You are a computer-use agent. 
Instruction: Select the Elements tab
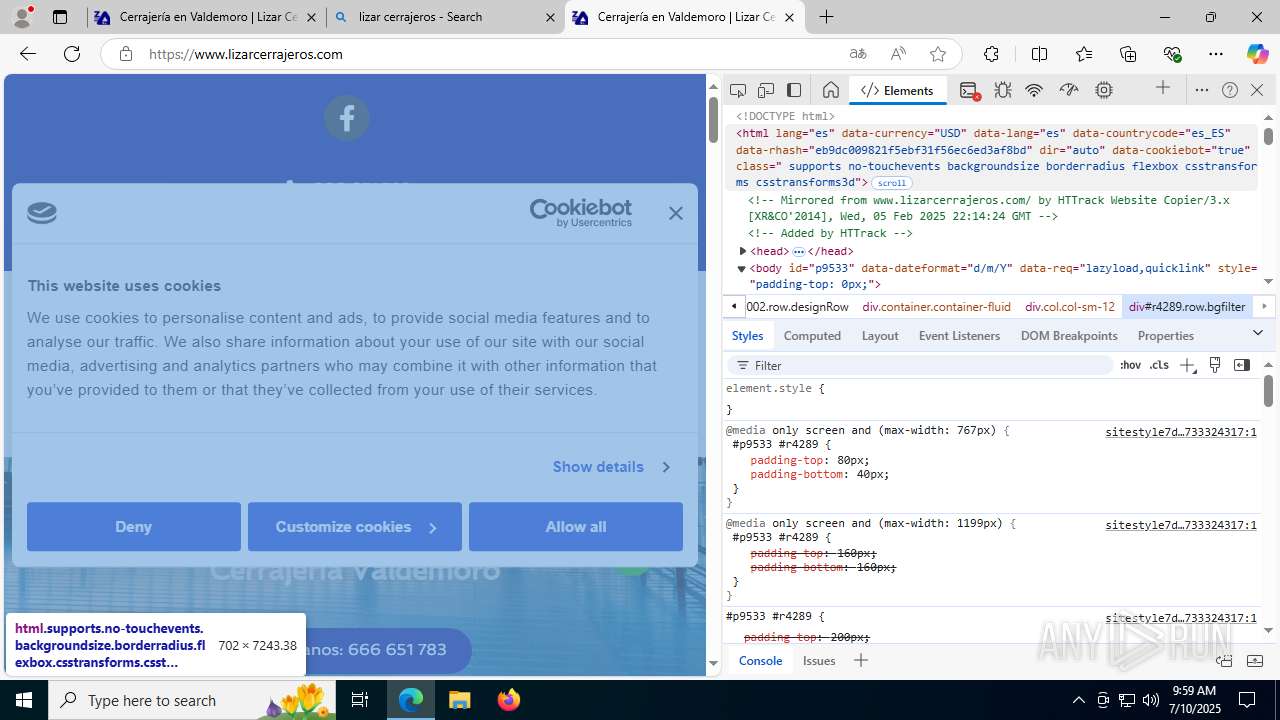[897, 90]
